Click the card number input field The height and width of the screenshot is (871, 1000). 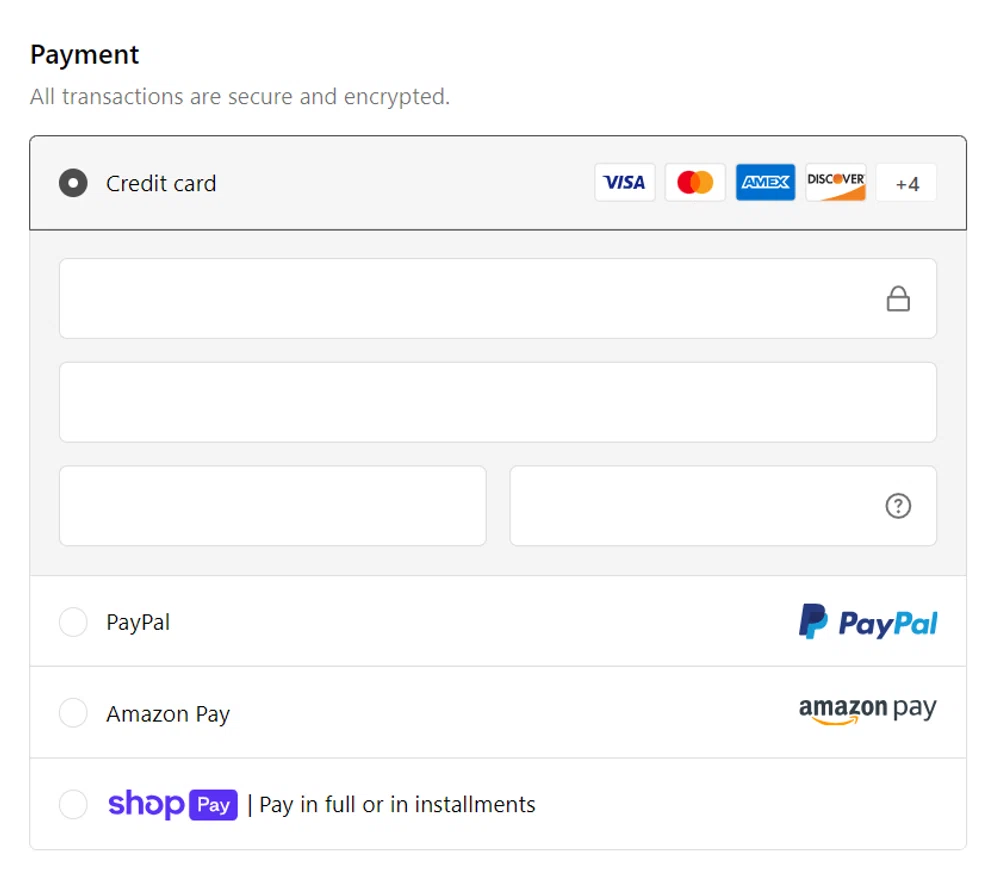(450, 297)
